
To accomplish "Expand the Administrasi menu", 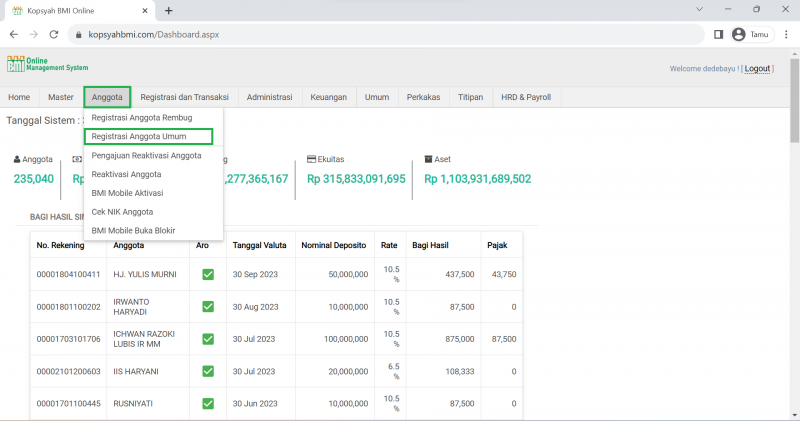I will (x=269, y=97).
